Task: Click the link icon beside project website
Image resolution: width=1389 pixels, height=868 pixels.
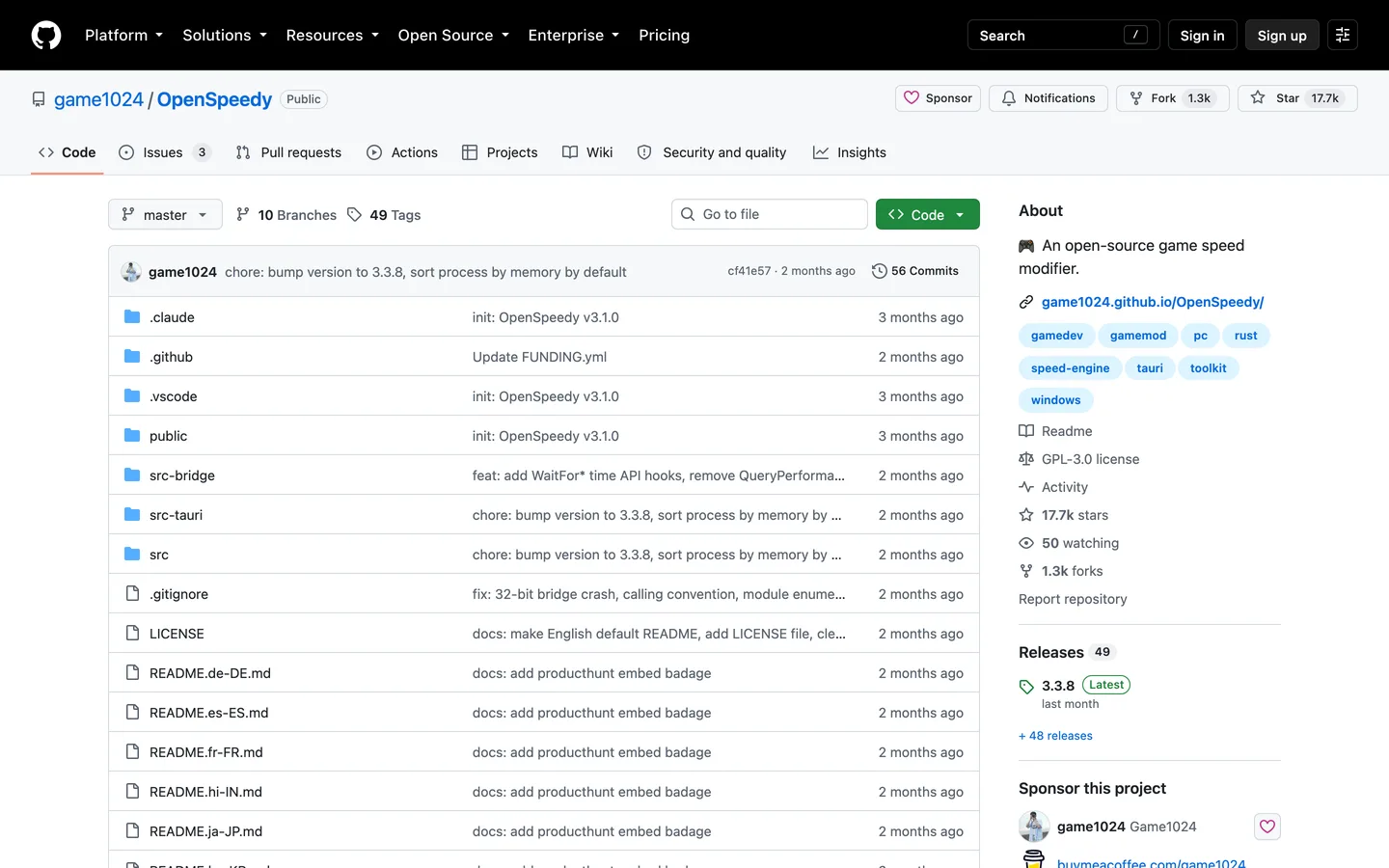Action: click(x=1026, y=302)
